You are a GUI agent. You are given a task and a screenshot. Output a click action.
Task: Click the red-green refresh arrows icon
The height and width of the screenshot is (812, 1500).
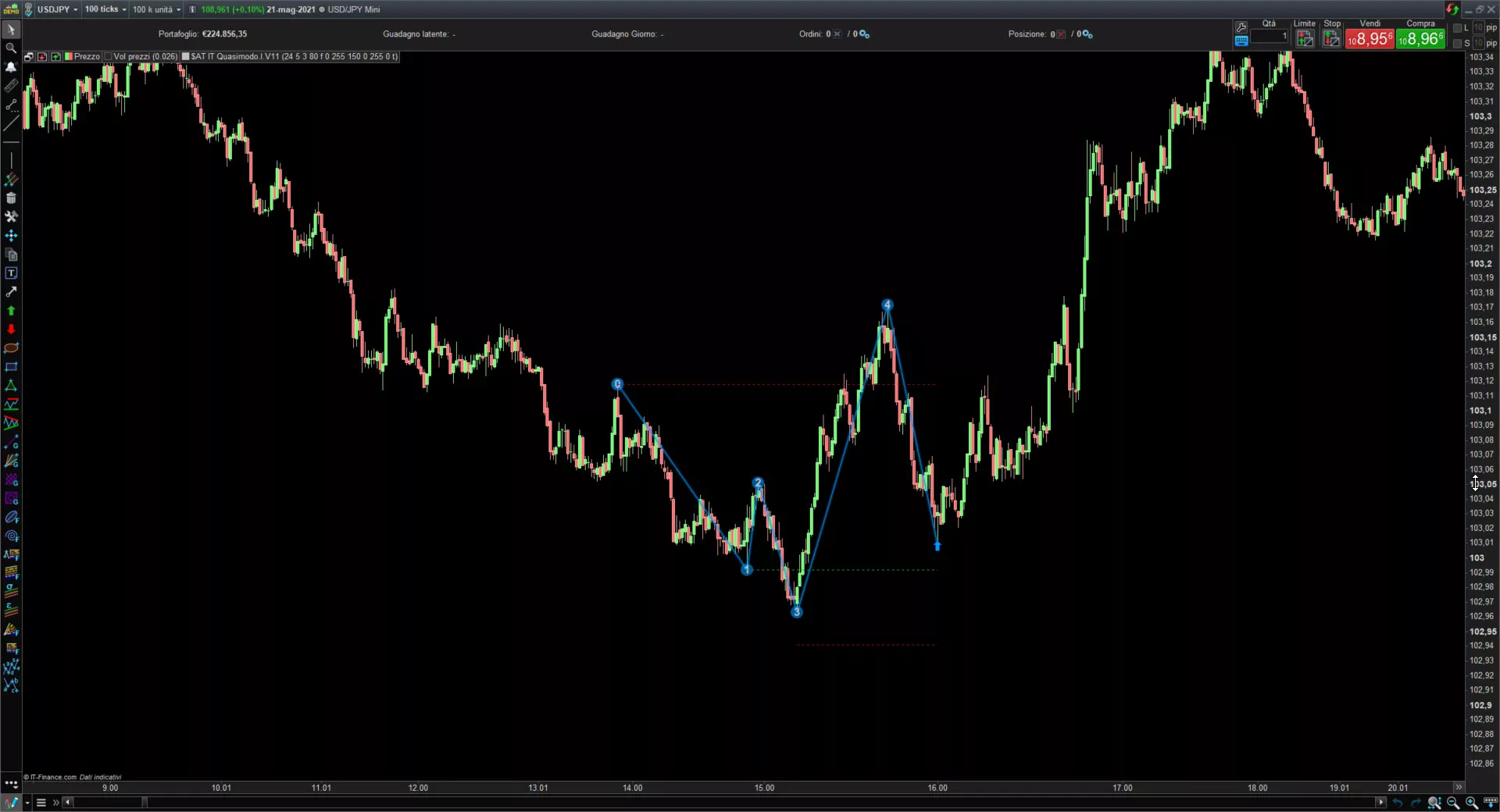(1452, 9)
